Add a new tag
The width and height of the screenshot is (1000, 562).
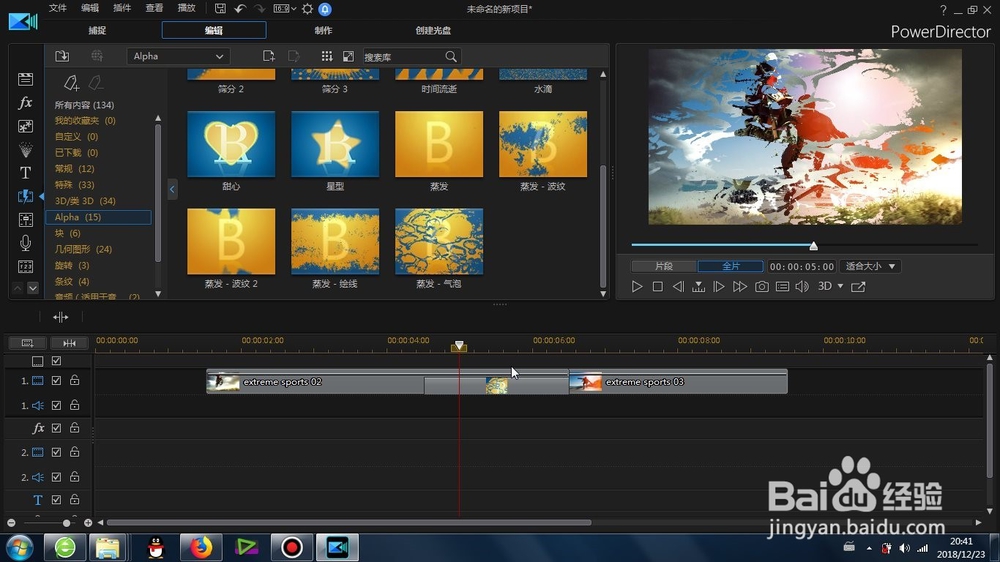point(71,82)
